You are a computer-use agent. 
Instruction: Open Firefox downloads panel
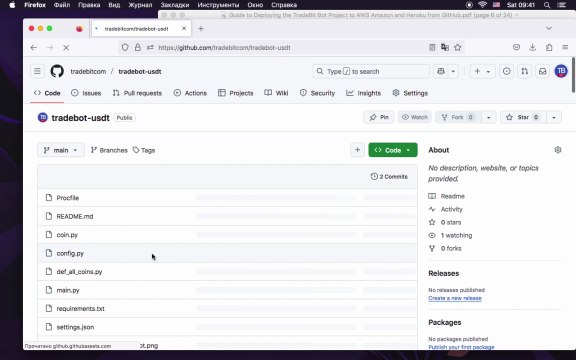(532, 47)
